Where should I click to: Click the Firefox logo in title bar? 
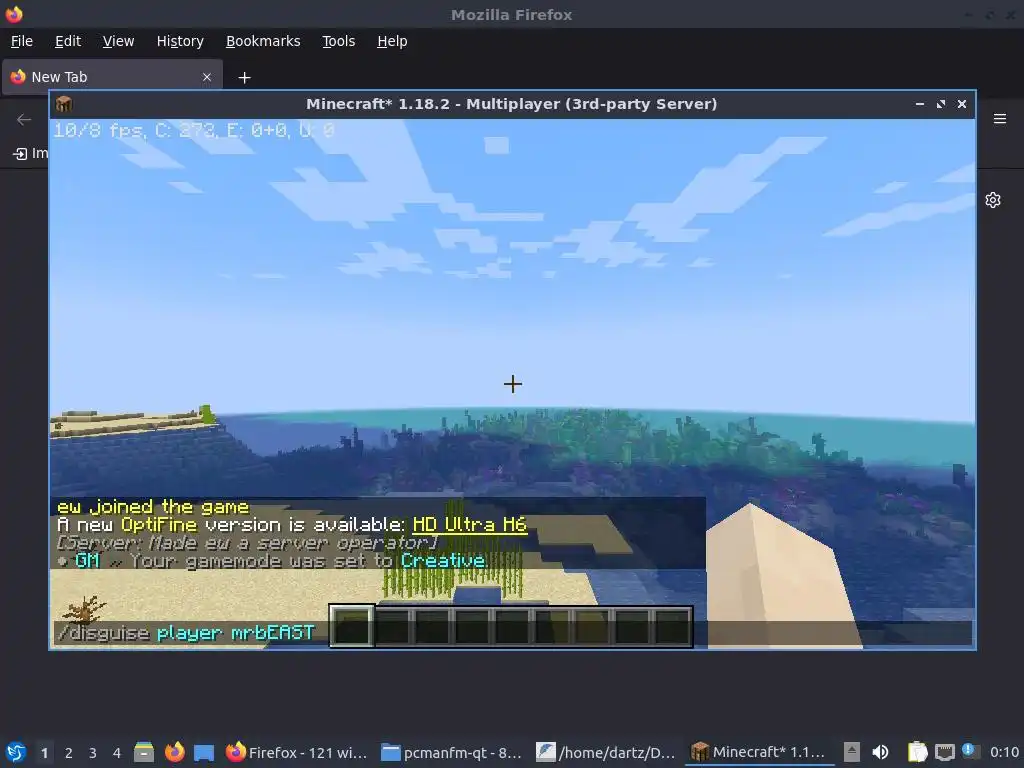14,14
